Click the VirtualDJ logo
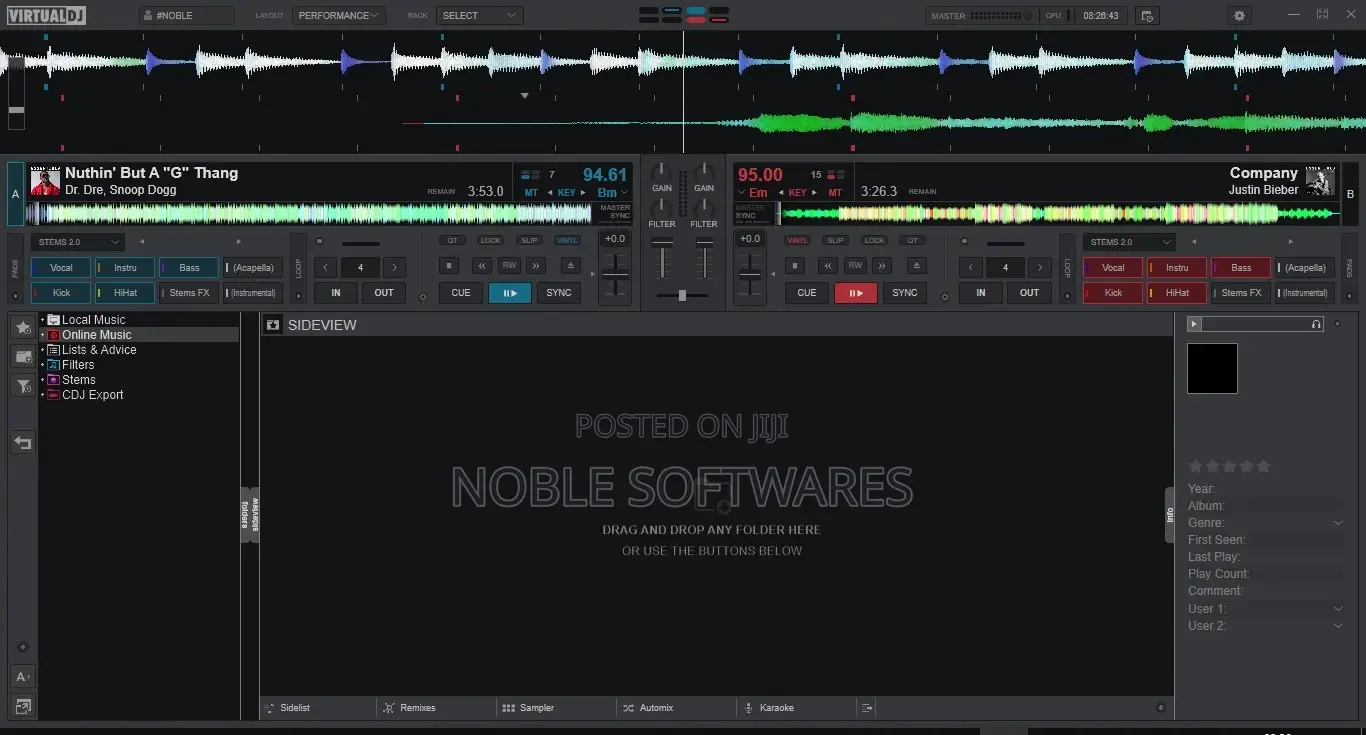 (x=45, y=15)
